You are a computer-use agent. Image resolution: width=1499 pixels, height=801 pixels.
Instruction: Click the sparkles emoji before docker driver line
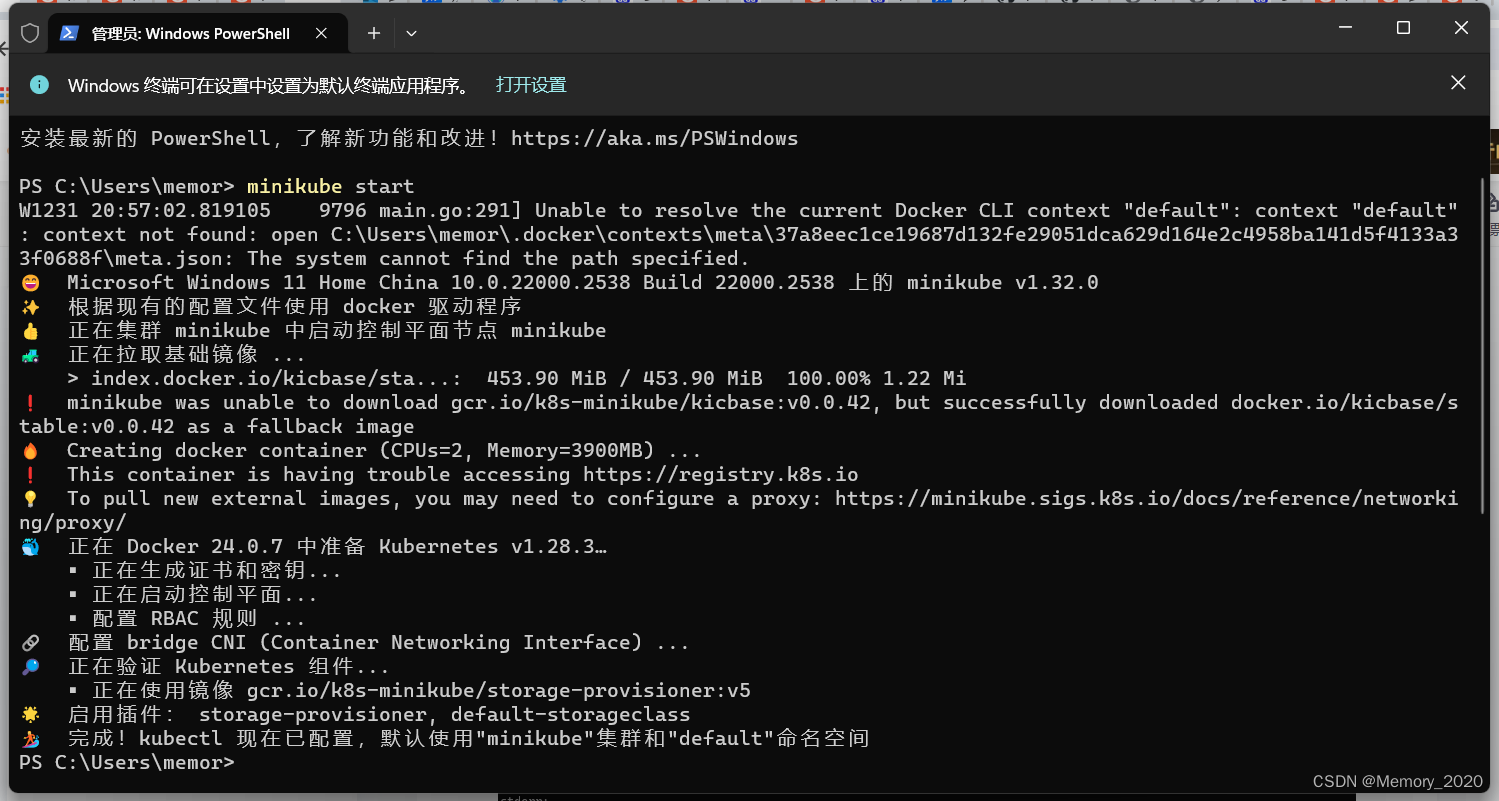29,307
